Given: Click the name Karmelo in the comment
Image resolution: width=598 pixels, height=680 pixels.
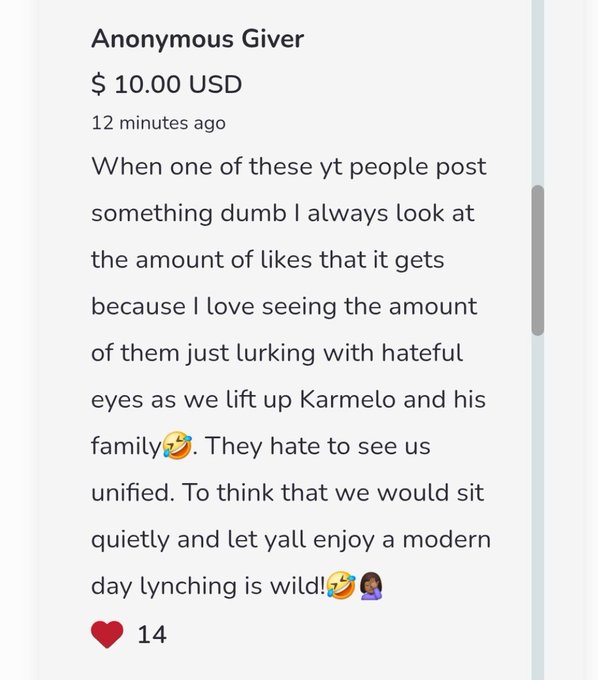Looking at the screenshot, I should [x=347, y=399].
